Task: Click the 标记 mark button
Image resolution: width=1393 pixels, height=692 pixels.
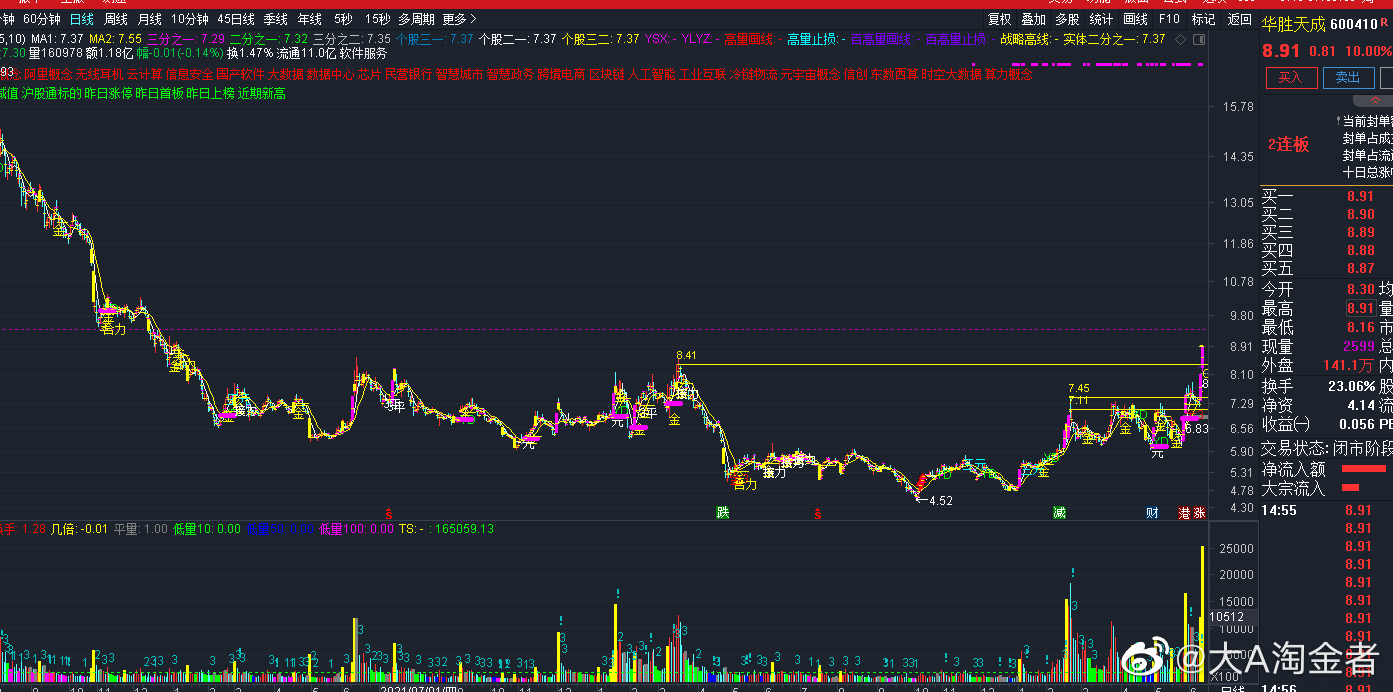Action: coord(1203,19)
